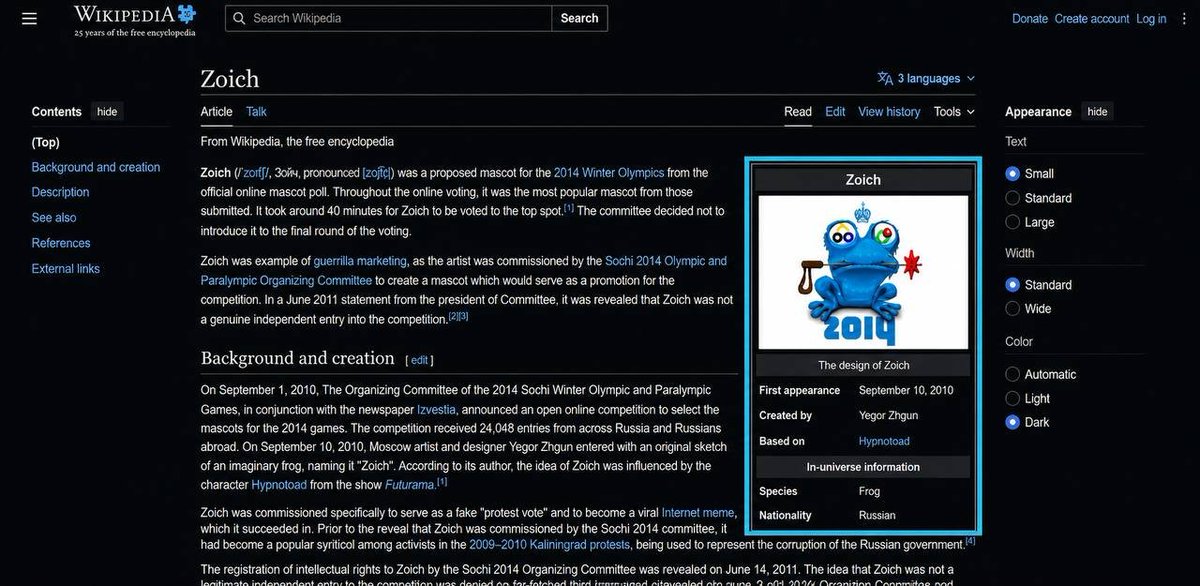Choose Automatic color mode
Image resolution: width=1200 pixels, height=586 pixels.
[1013, 374]
